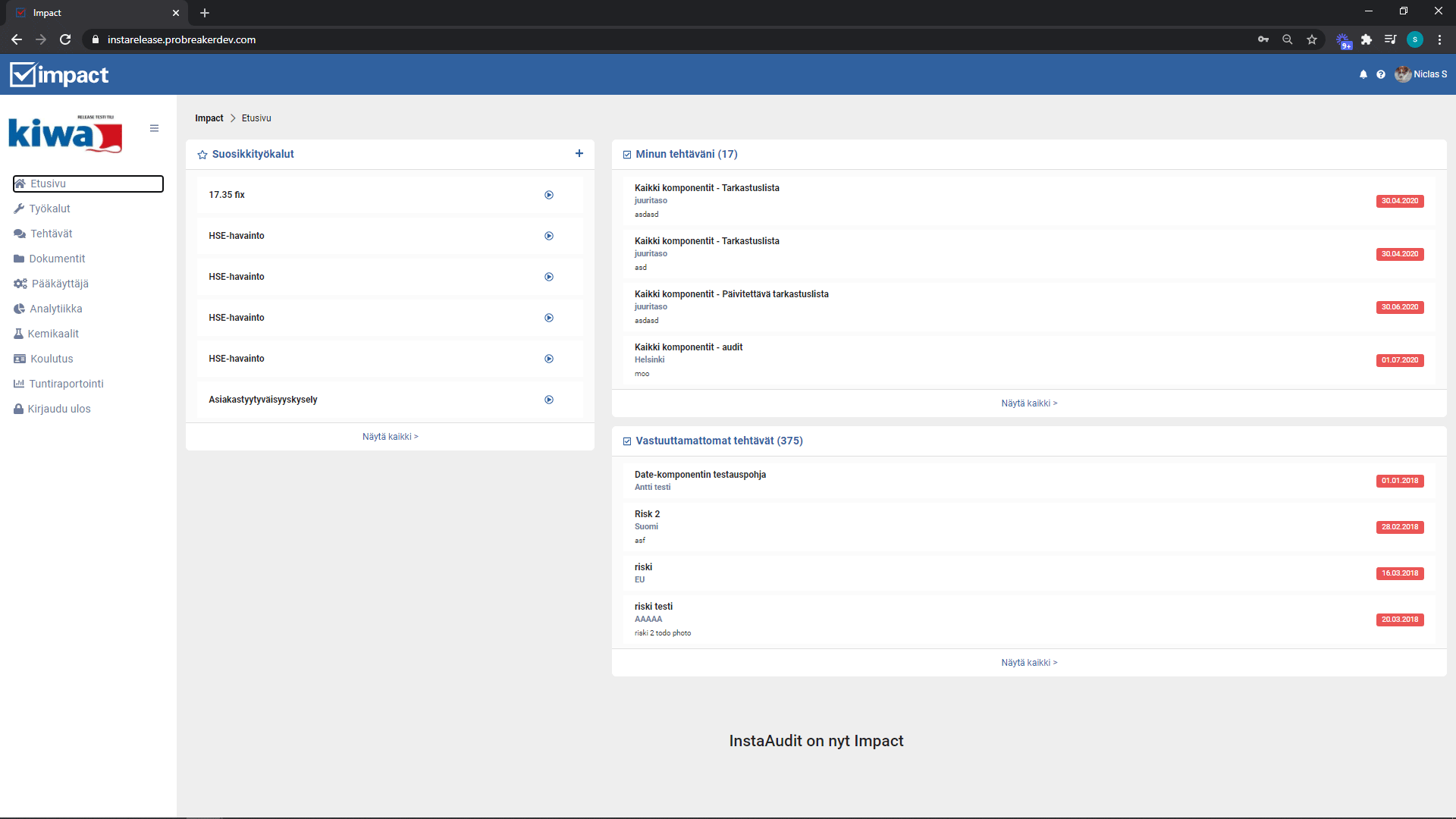Open Chrome extensions puzzle icon
Image resolution: width=1456 pixels, height=819 pixels.
[x=1367, y=39]
